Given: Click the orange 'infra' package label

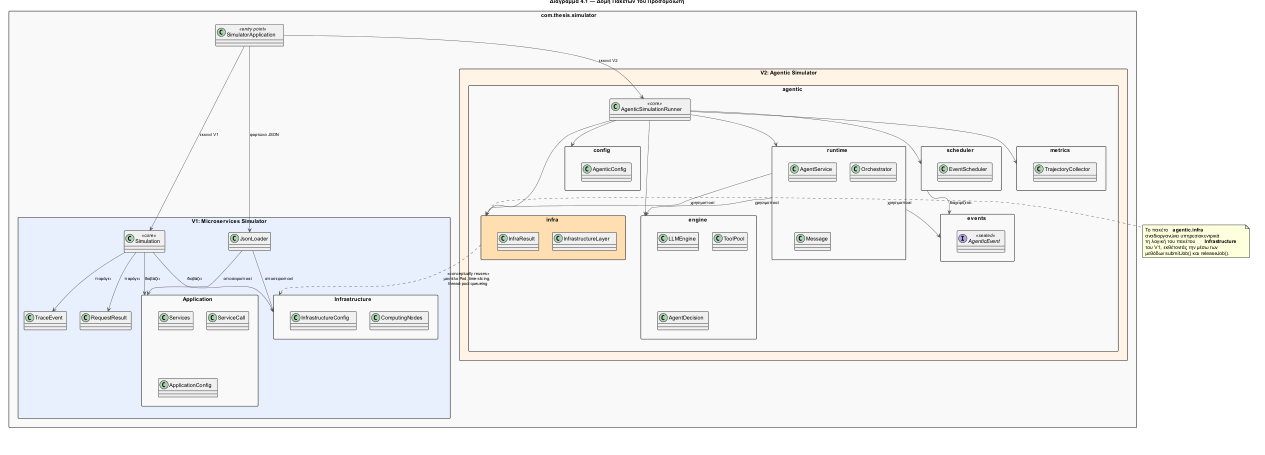Looking at the screenshot, I should pos(552,219).
